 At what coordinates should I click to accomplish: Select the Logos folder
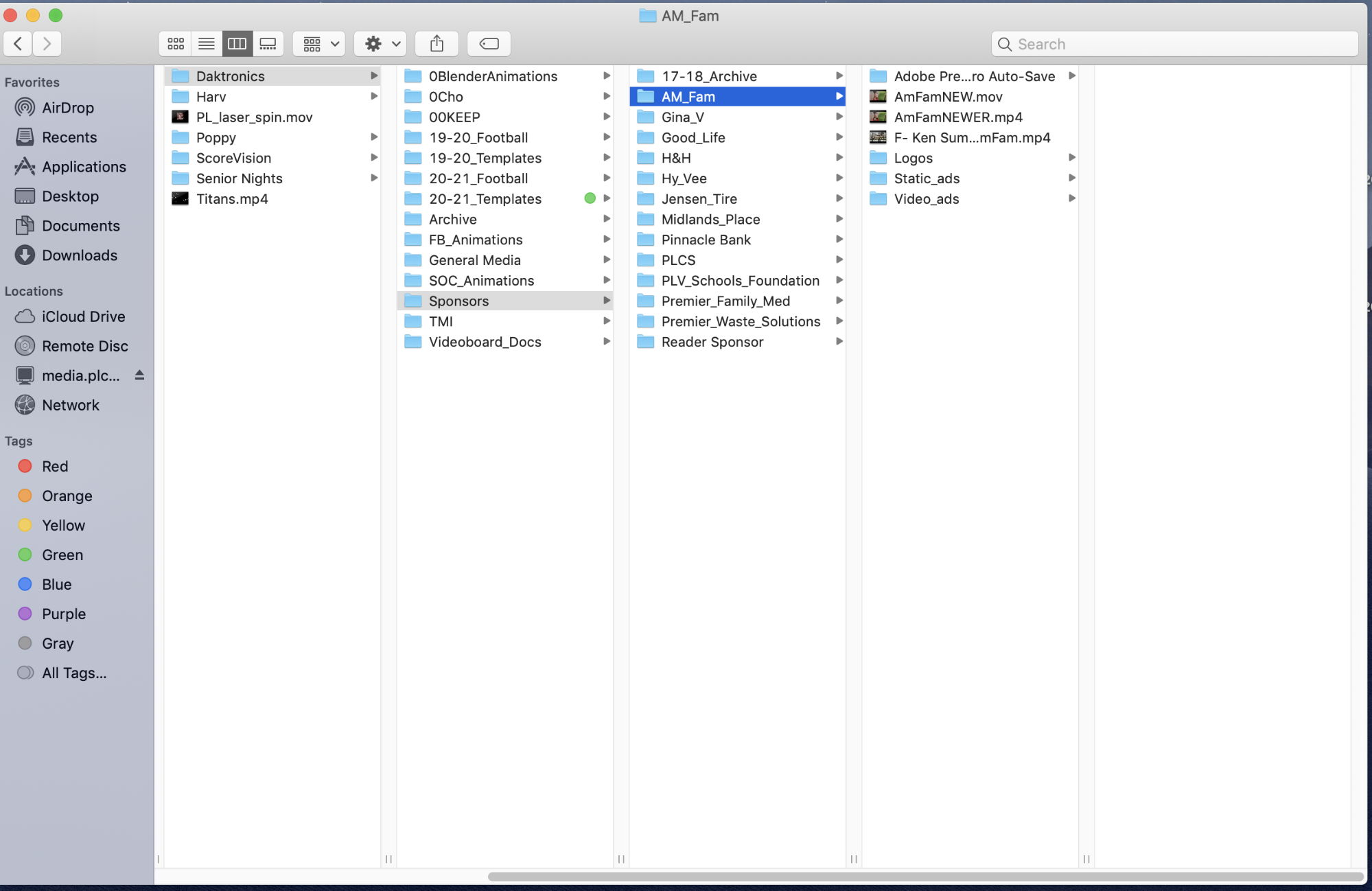pyautogui.click(x=913, y=158)
